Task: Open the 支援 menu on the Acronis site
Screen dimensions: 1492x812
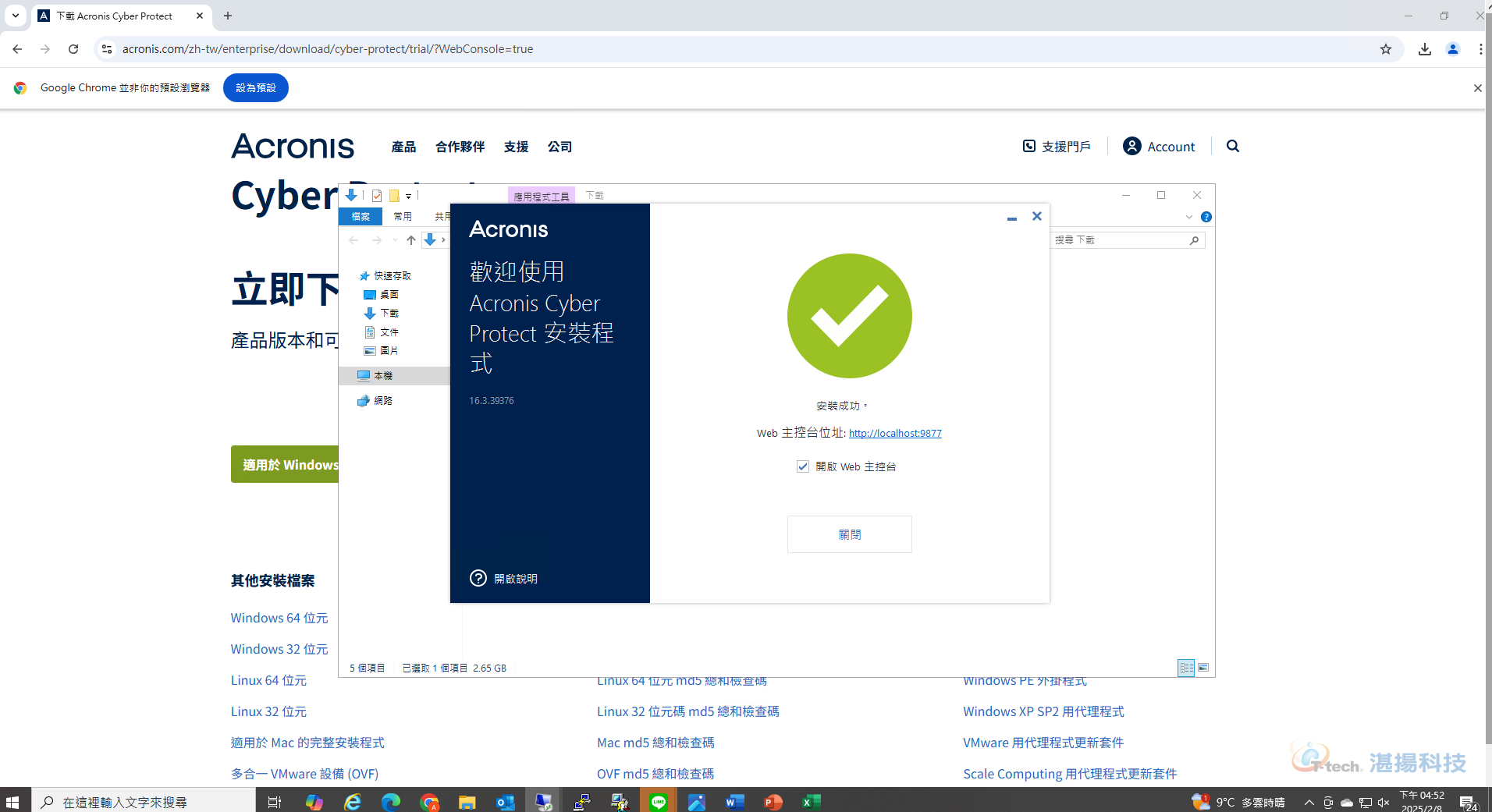Action: [516, 147]
